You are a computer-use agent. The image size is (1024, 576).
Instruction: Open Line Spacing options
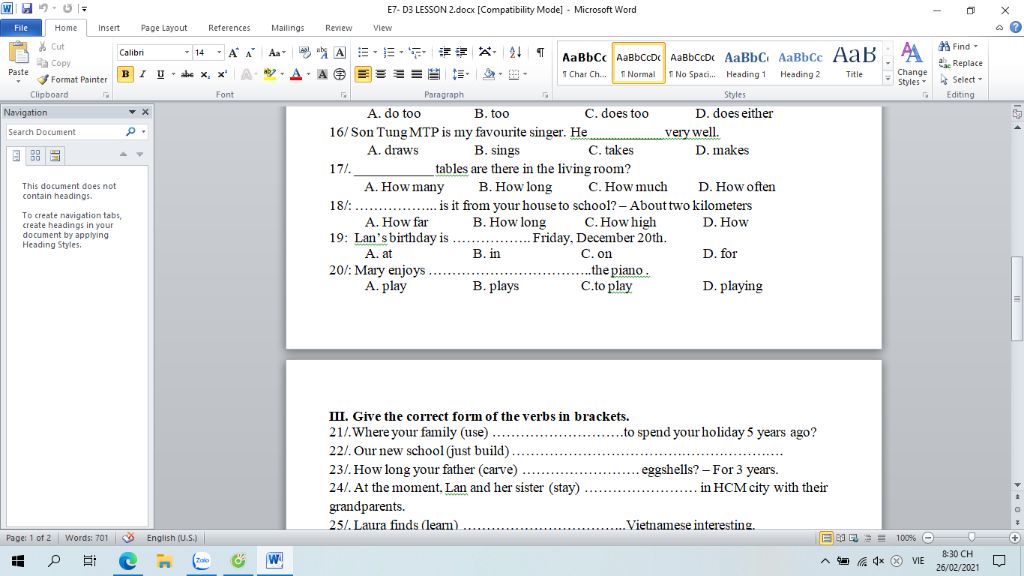pos(460,74)
